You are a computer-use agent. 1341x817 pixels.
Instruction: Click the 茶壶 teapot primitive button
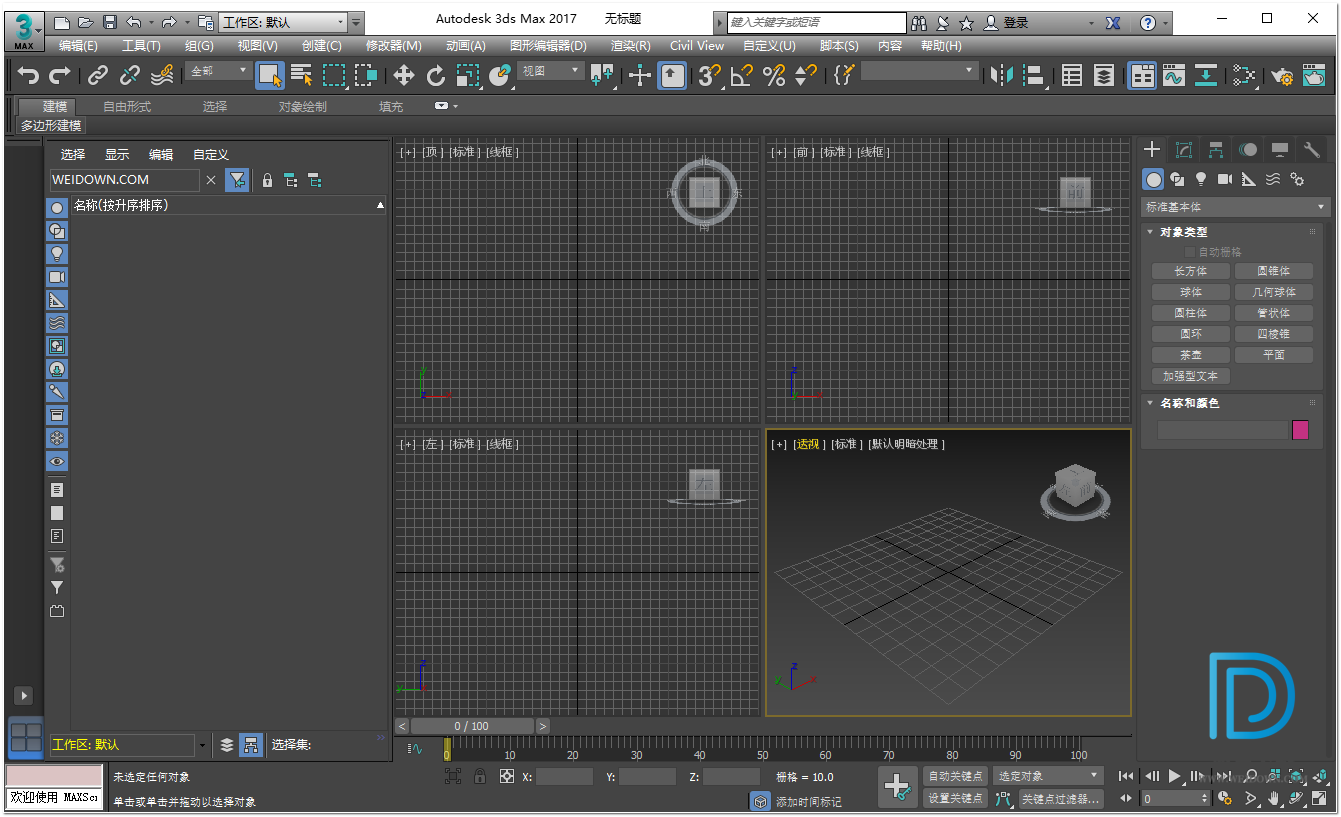point(1190,355)
